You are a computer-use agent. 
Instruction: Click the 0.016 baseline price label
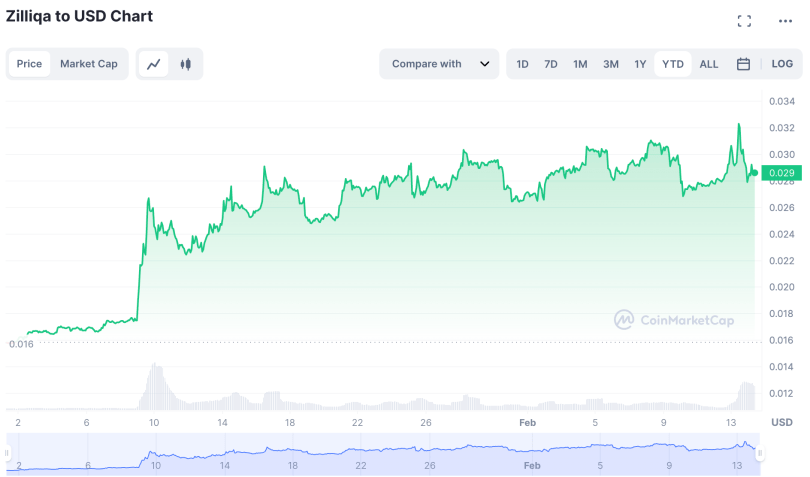tap(21, 344)
